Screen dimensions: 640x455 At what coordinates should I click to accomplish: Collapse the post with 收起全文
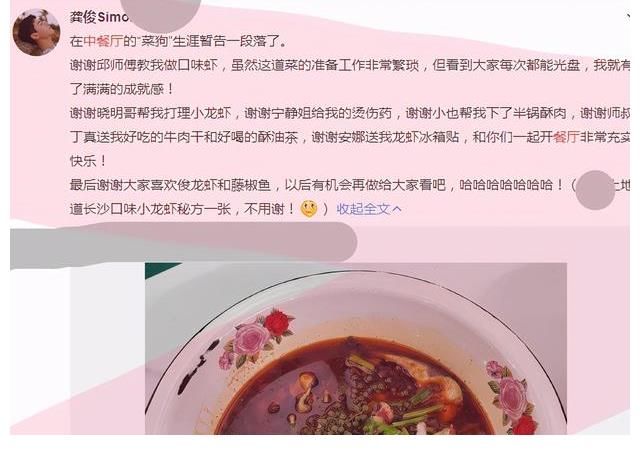[363, 209]
